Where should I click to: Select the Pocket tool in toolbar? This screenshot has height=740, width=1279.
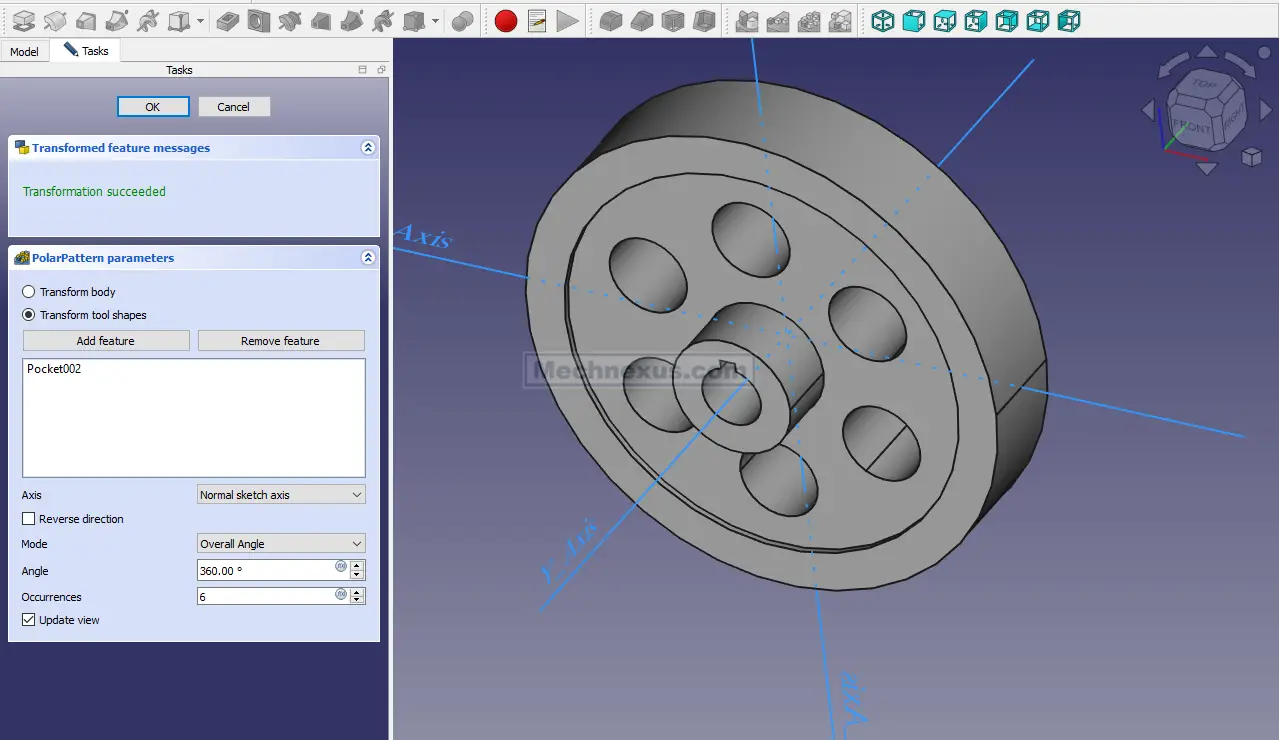coord(228,20)
